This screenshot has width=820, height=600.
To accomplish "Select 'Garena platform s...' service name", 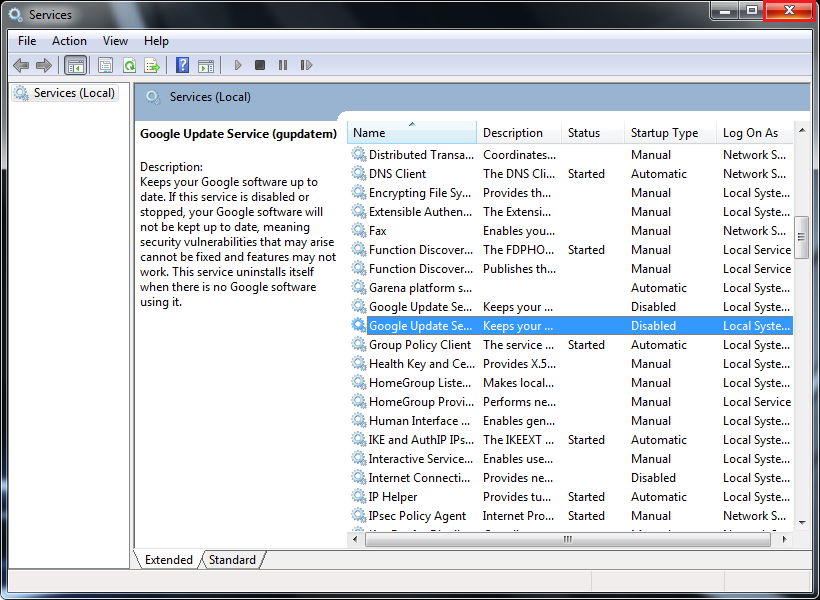I will tap(420, 288).
